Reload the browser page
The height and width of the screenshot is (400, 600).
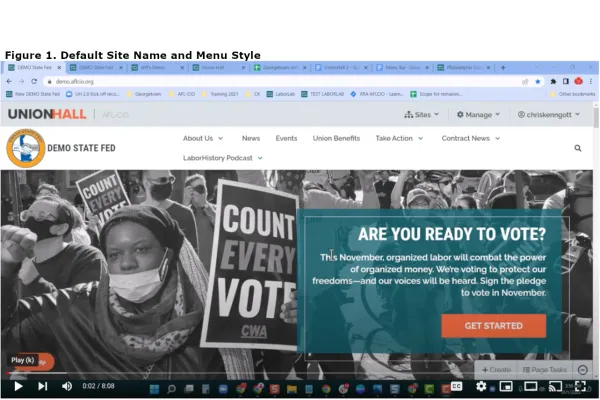pos(34,81)
